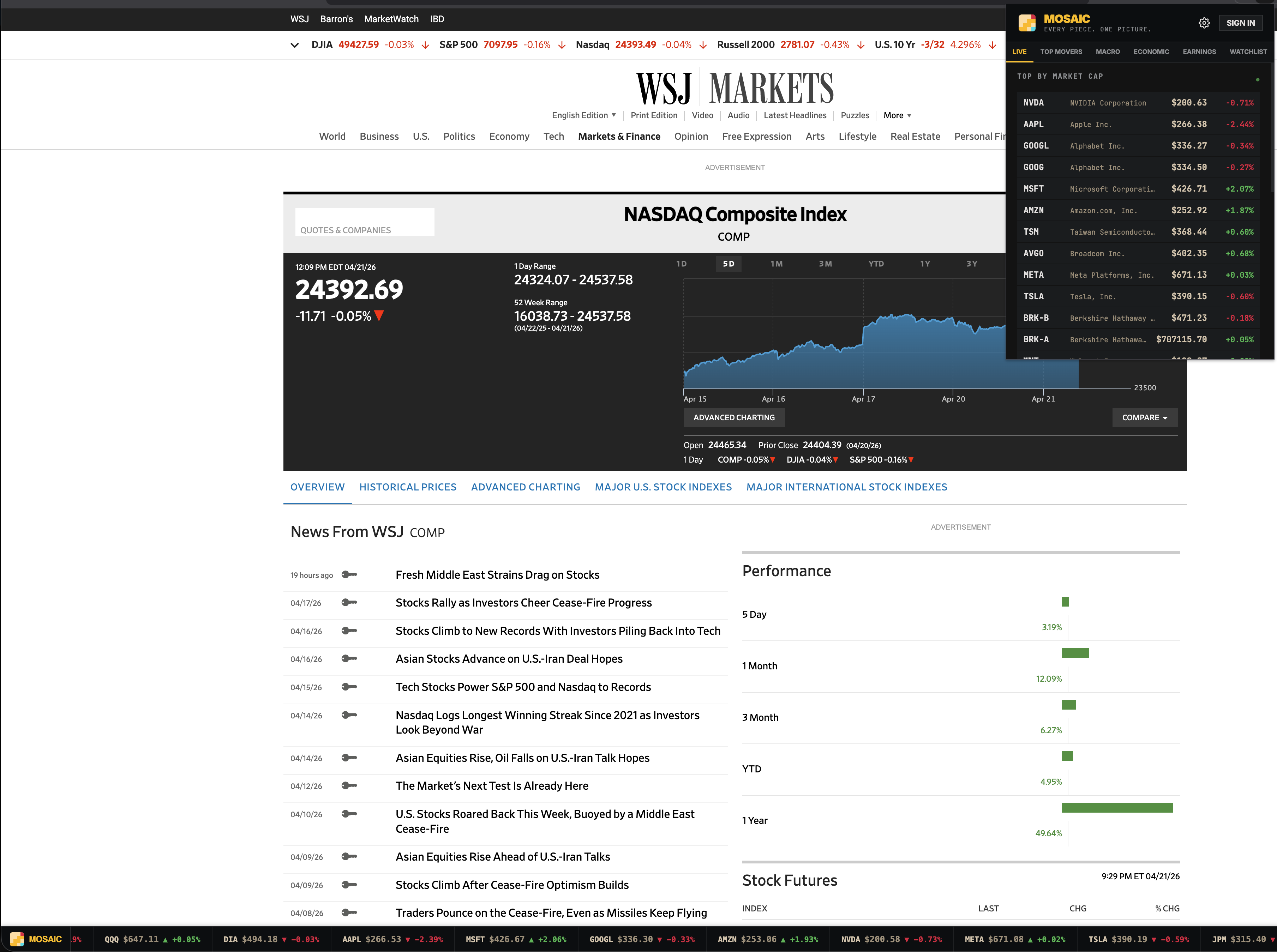The height and width of the screenshot is (952, 1277).
Task: Open the Opinion section in navigation
Action: click(x=691, y=137)
